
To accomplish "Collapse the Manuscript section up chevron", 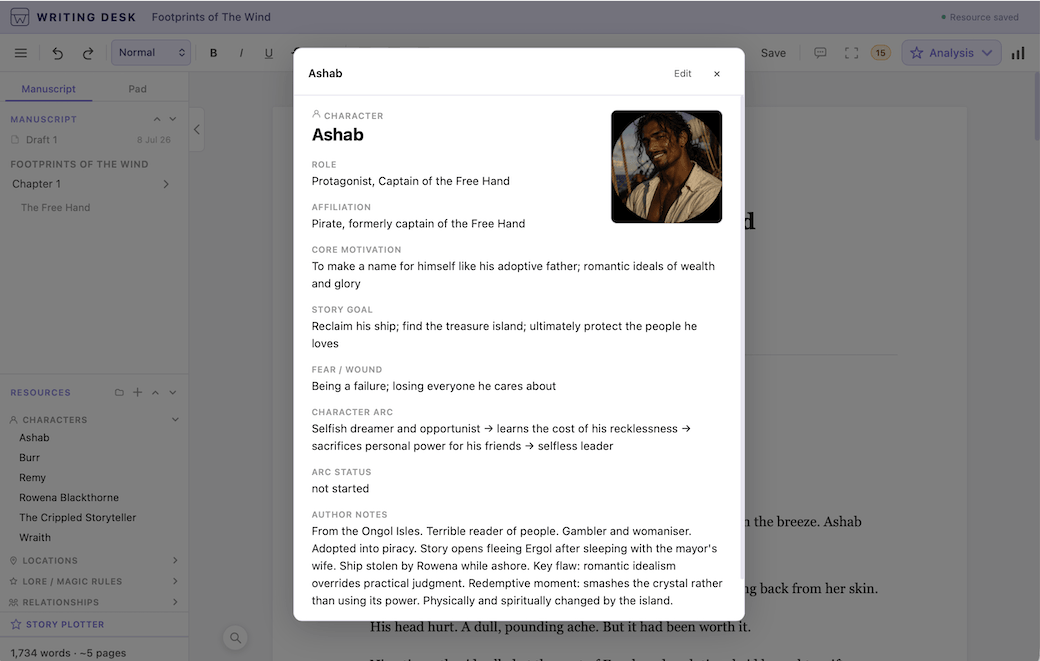I will [x=157, y=119].
